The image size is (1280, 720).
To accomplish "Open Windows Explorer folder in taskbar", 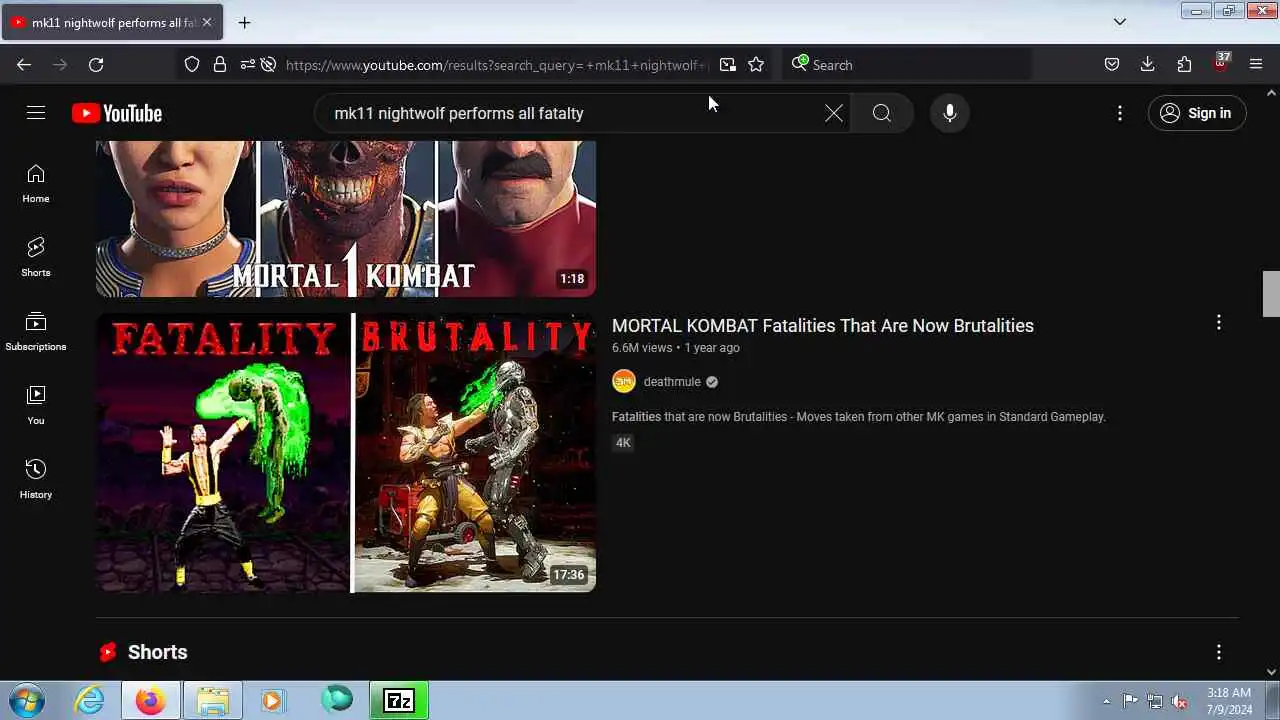I will tap(212, 700).
